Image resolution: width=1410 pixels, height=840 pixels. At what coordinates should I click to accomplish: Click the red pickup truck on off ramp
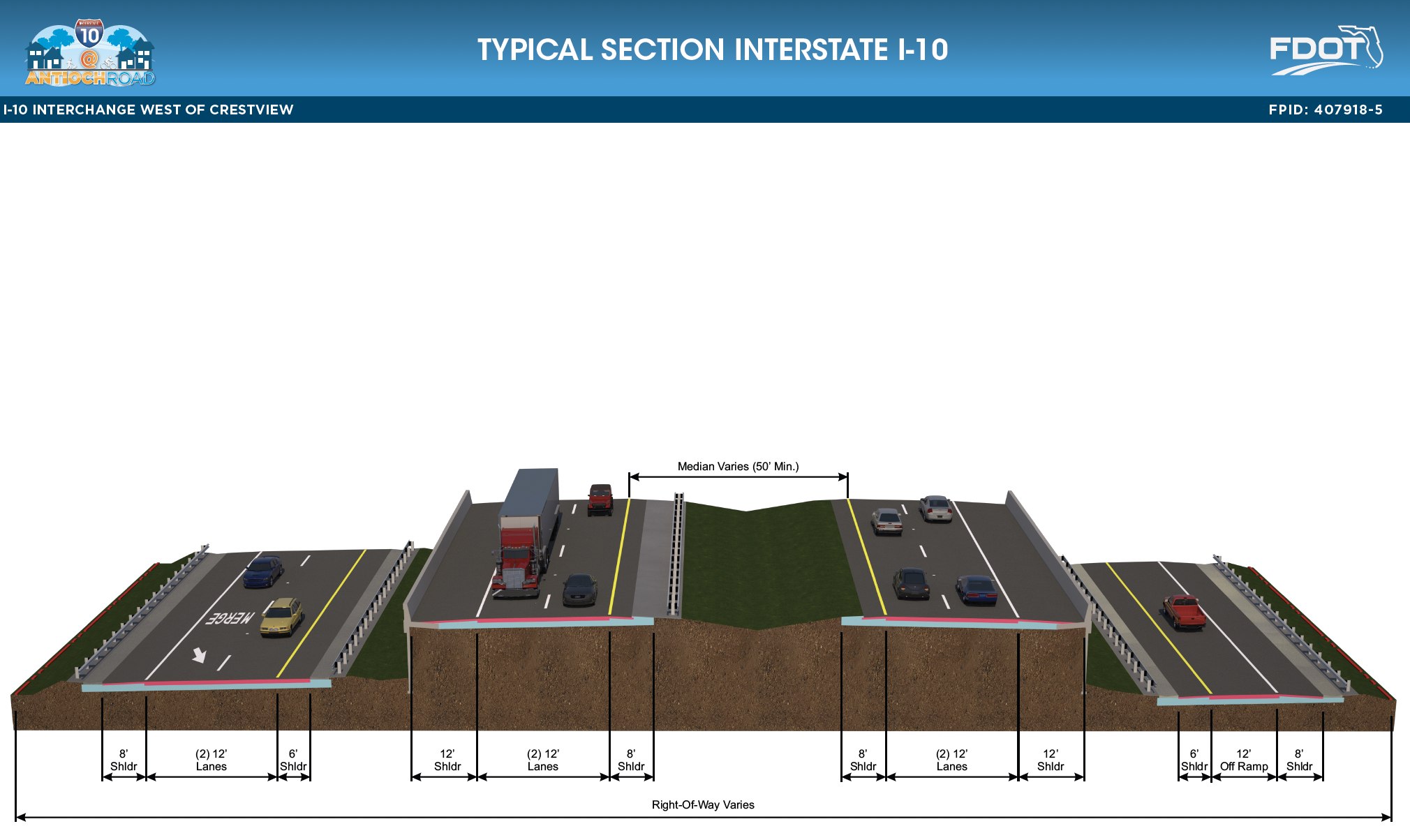(1184, 612)
